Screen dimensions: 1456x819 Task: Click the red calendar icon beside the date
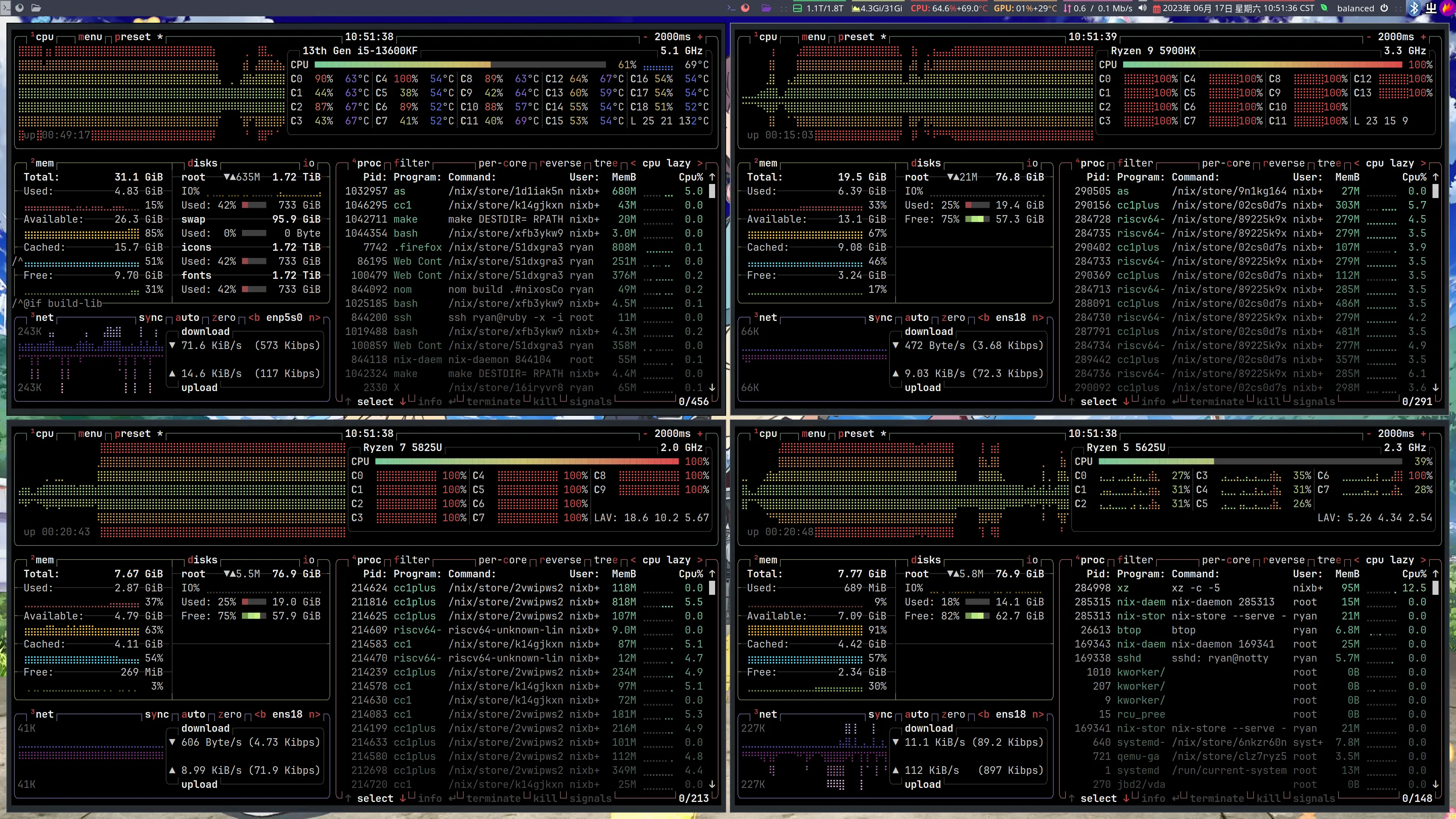tap(1156, 8)
